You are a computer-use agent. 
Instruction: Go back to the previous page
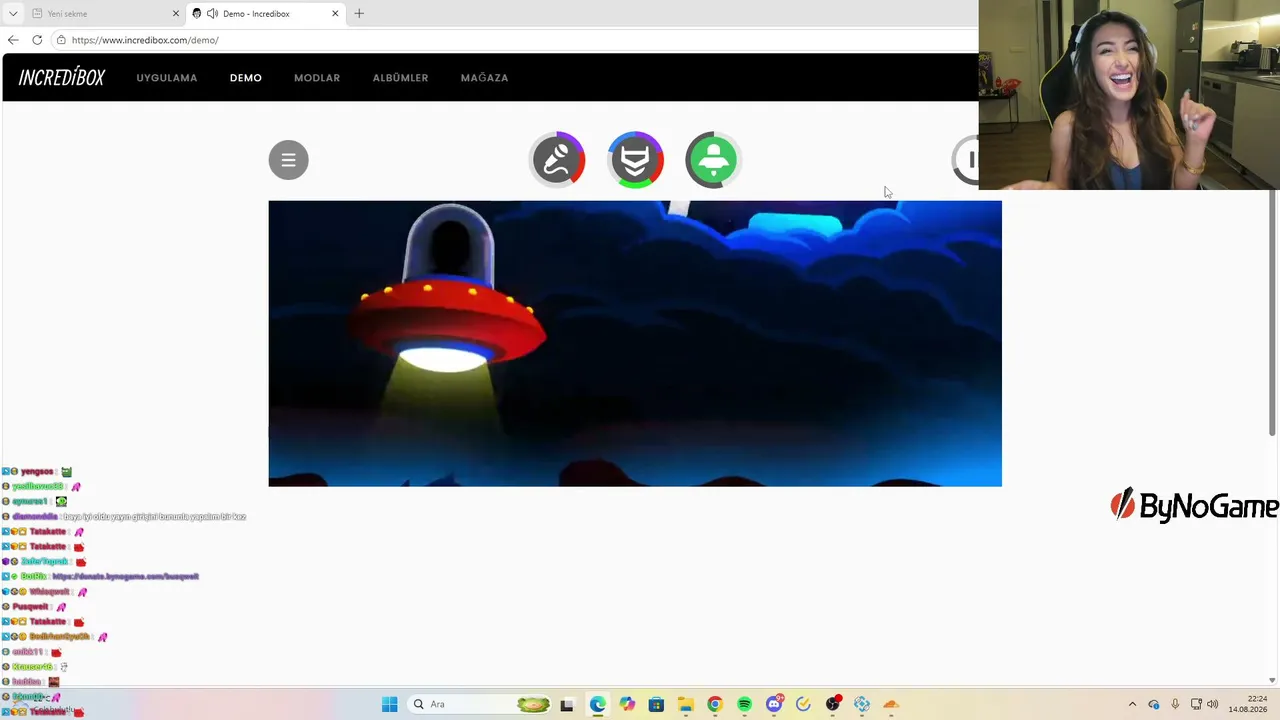point(13,40)
